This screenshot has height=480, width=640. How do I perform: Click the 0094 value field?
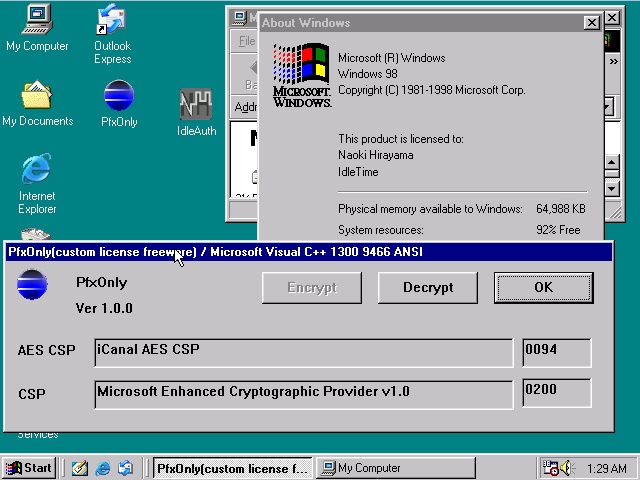coord(556,353)
